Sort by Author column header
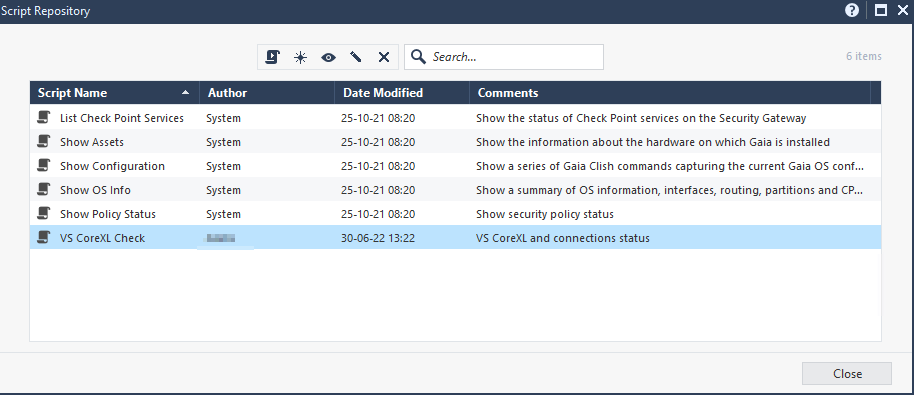Viewport: 914px width, 395px height. click(x=267, y=93)
